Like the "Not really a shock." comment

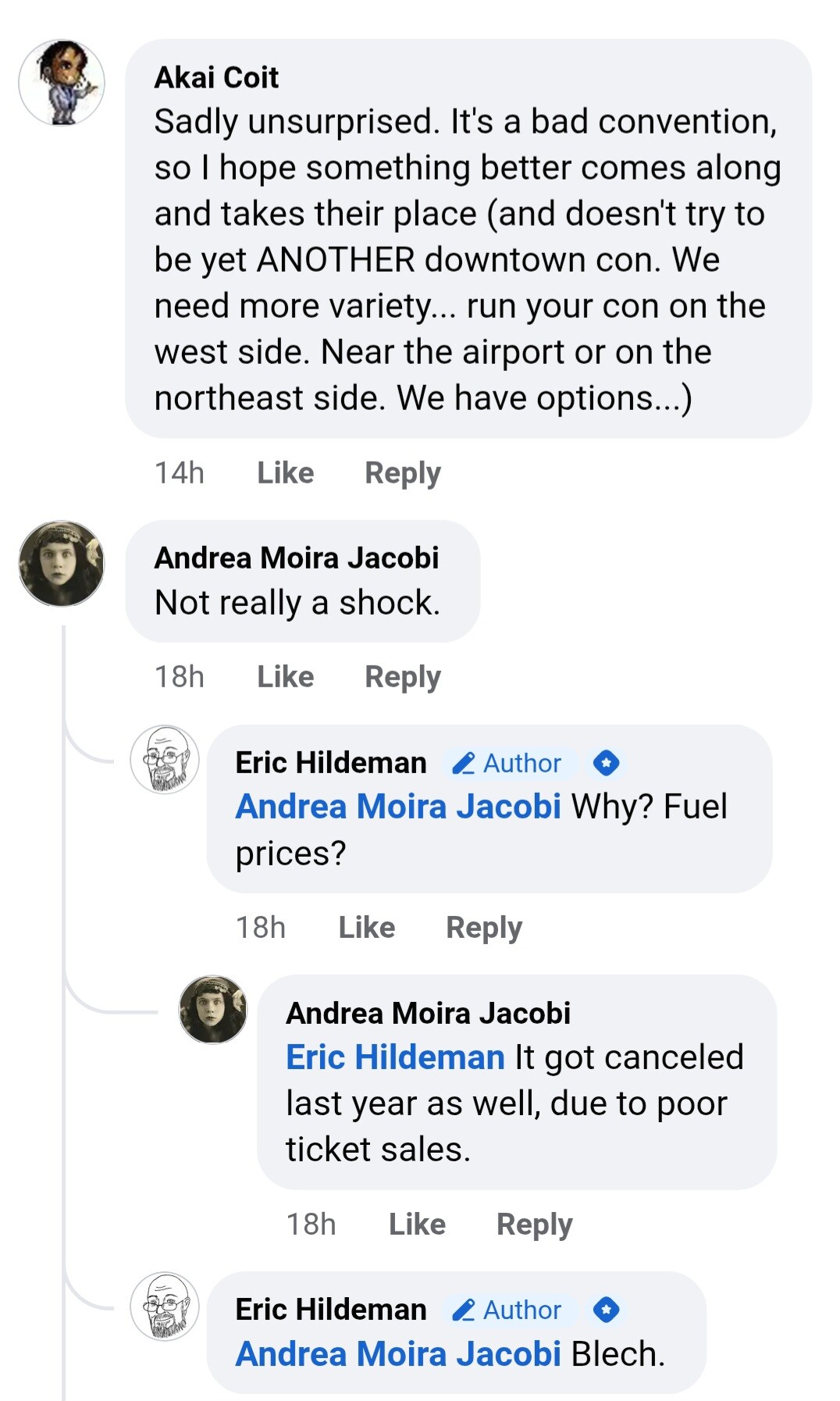pos(285,676)
